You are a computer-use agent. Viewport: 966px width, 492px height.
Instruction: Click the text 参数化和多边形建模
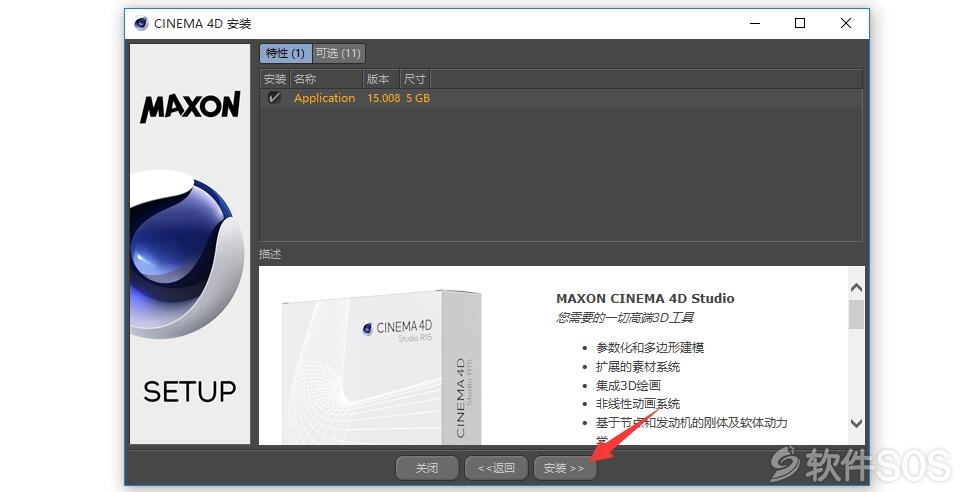[x=649, y=348]
